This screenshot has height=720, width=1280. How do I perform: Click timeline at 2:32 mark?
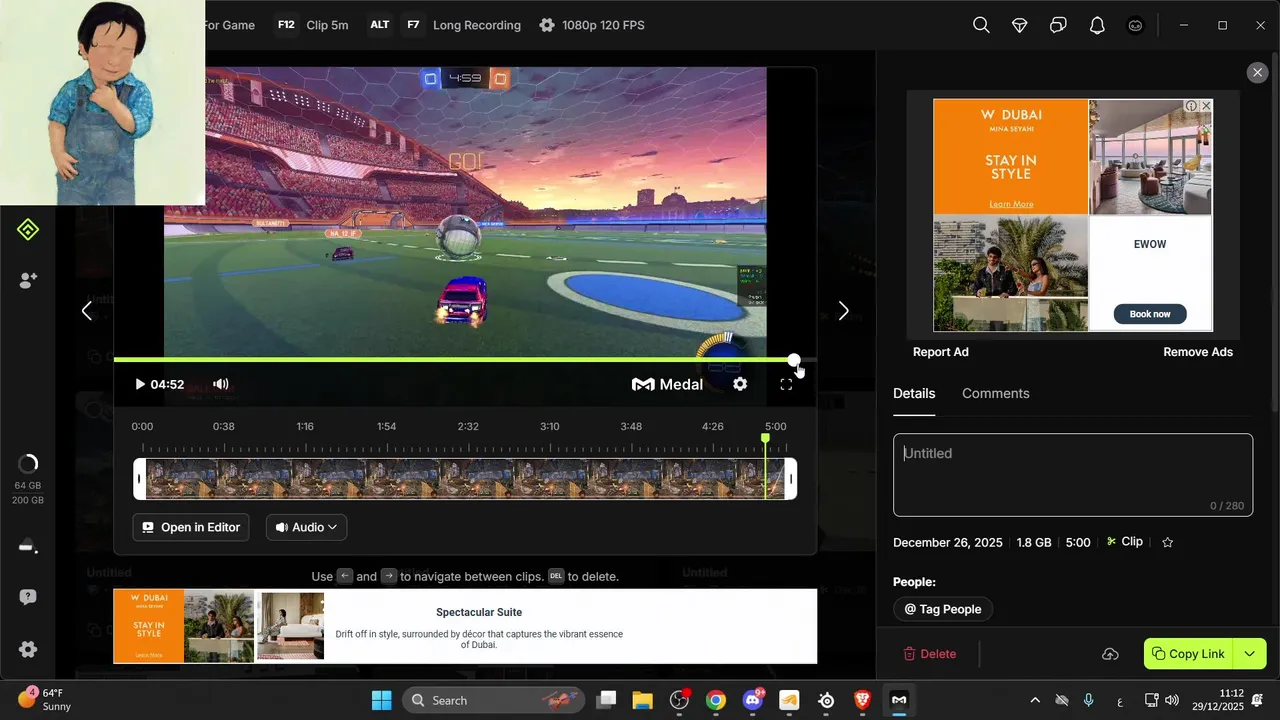pyautogui.click(x=468, y=426)
